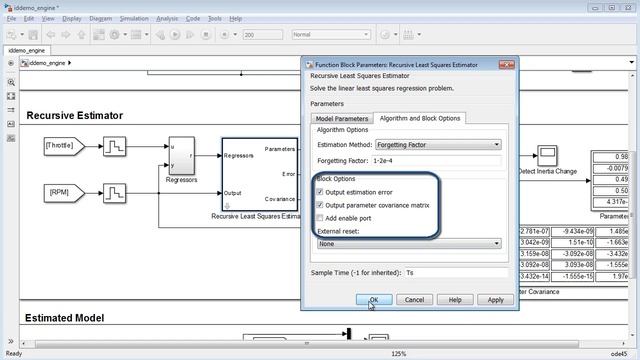
Task: Click Apply in the block parameters dialog
Action: 495,300
